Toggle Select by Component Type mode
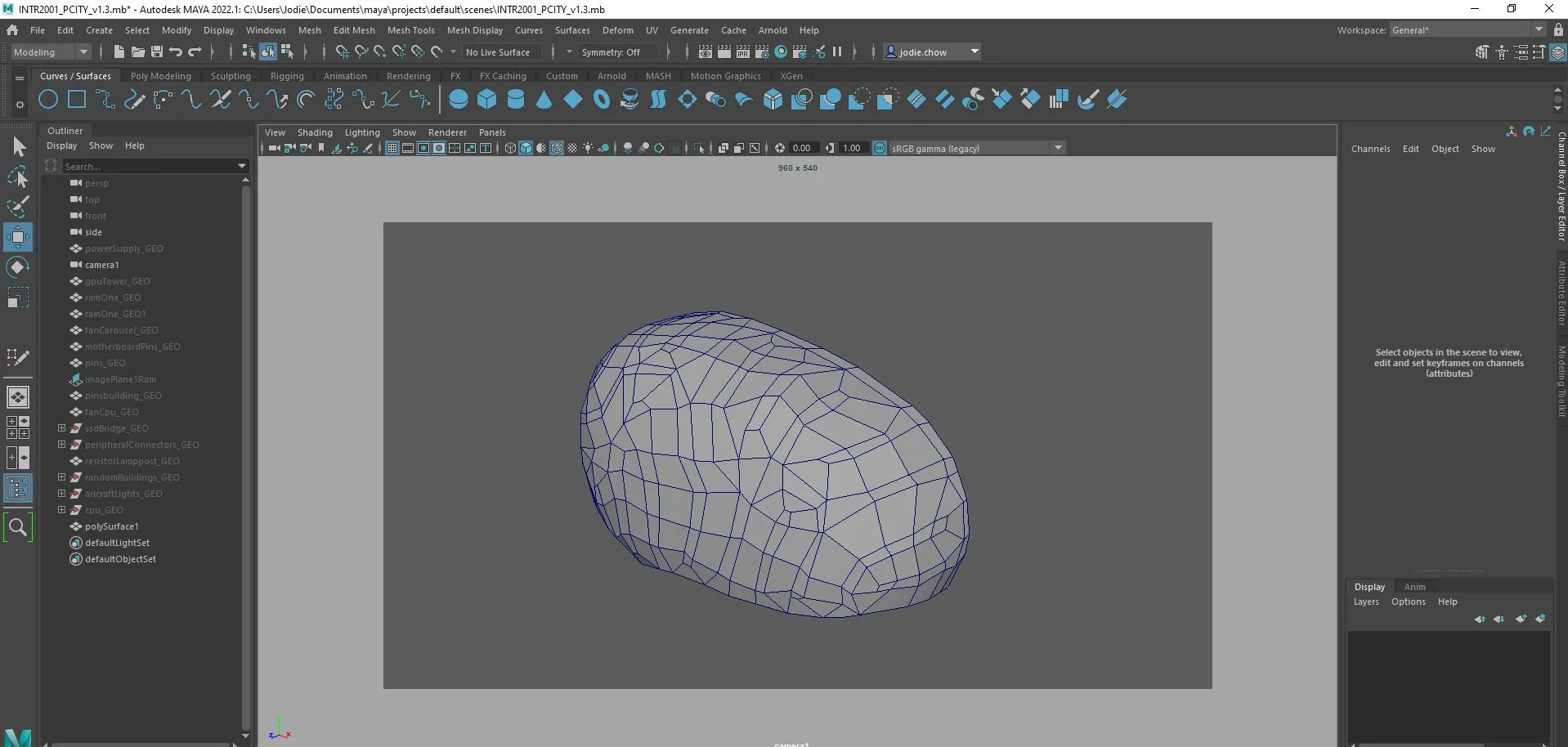 287,51
